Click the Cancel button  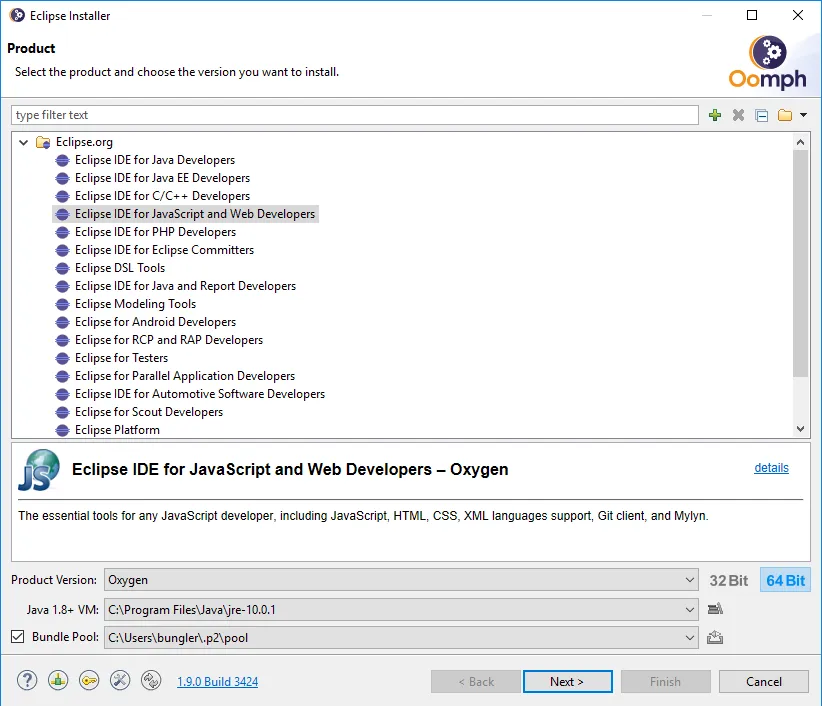[764, 681]
